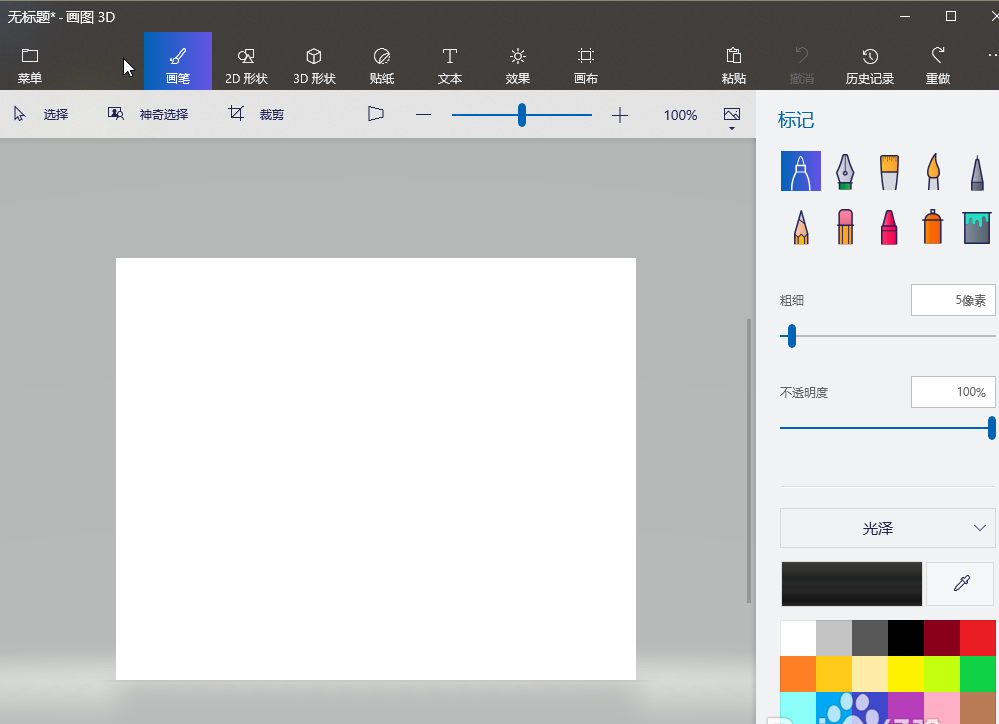Click the 不透明度 opacity slider handle
This screenshot has width=999, height=724.
click(992, 428)
